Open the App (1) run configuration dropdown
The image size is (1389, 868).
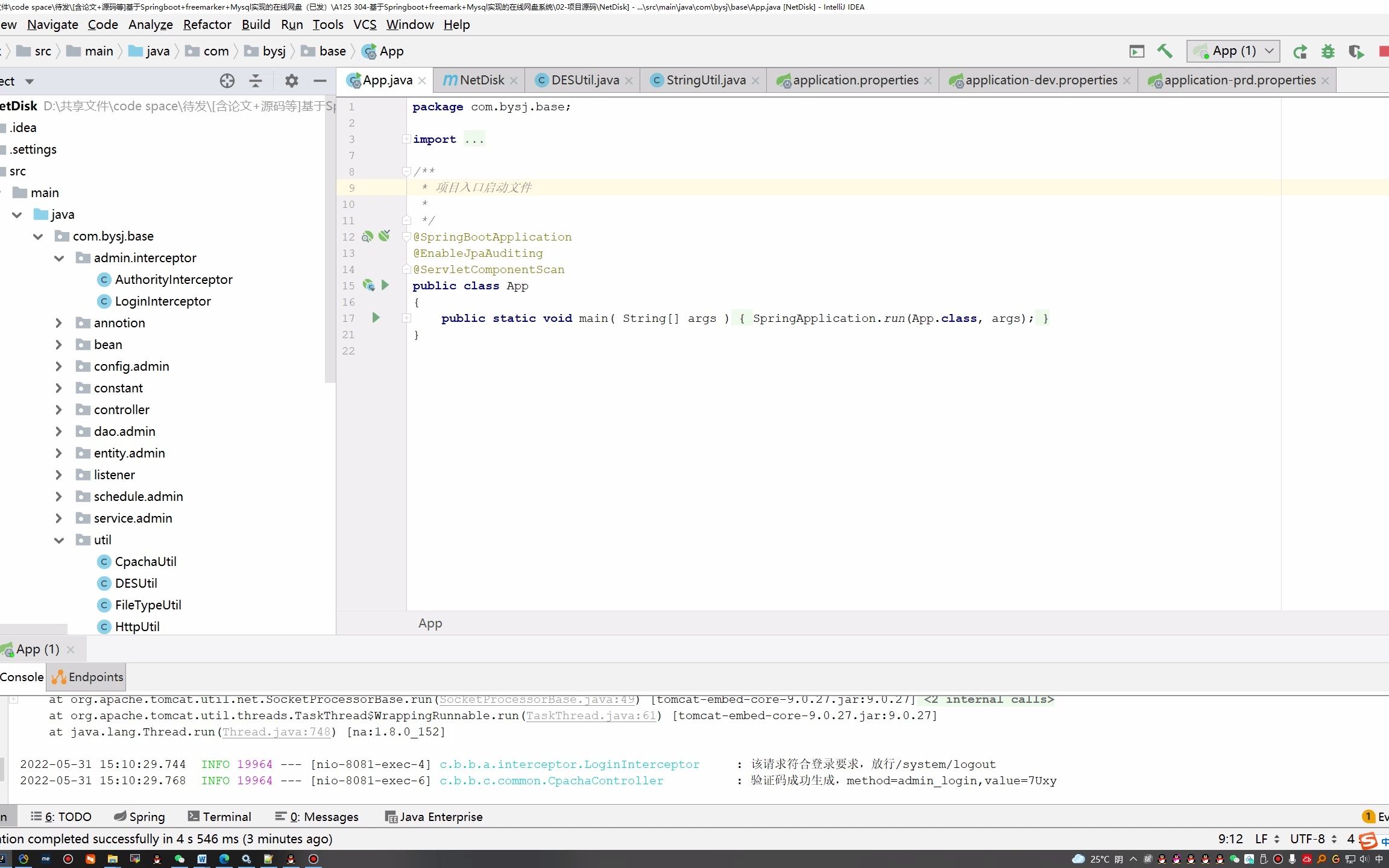(1268, 51)
